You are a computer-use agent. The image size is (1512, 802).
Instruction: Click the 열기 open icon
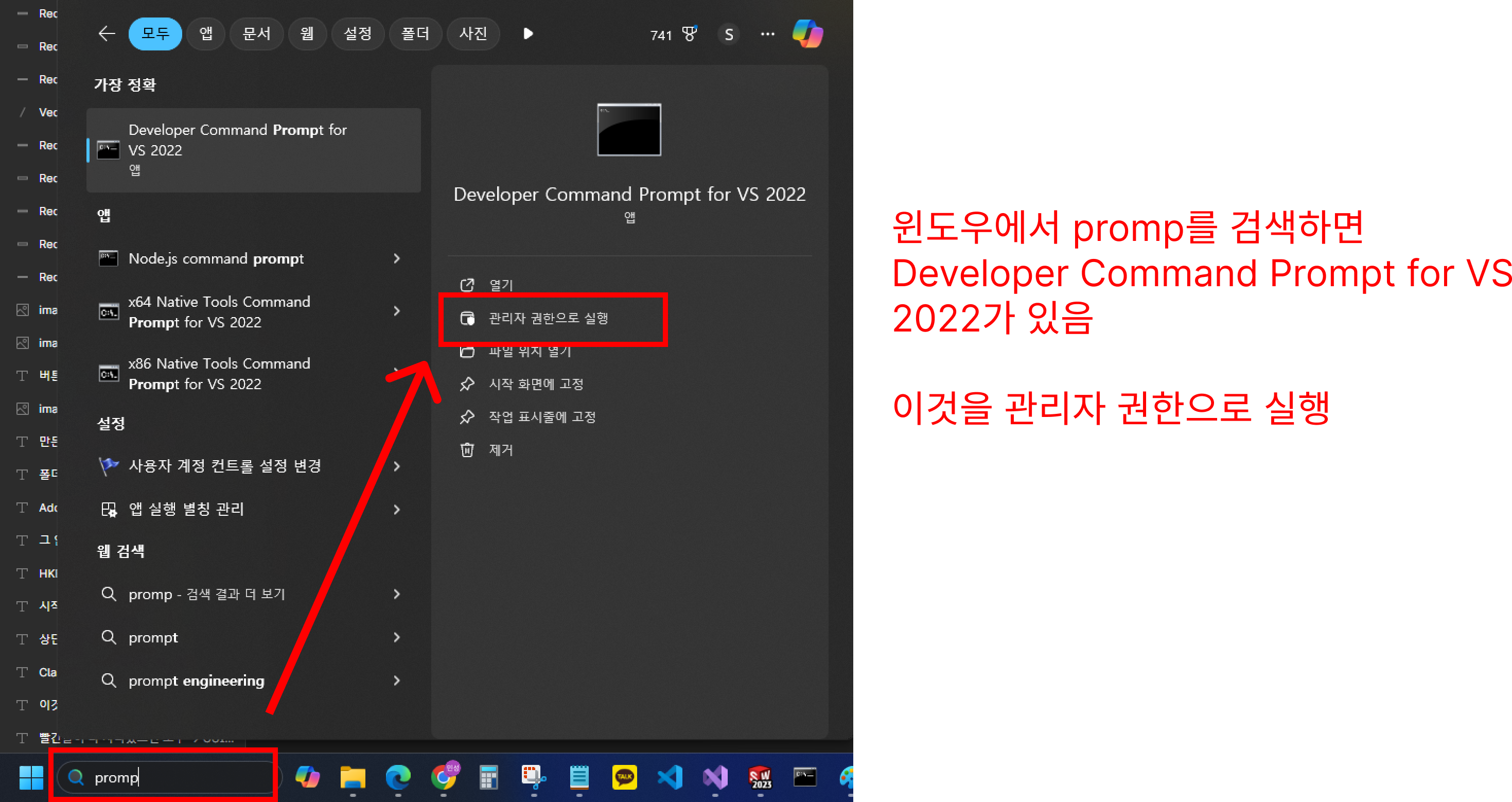pos(467,285)
